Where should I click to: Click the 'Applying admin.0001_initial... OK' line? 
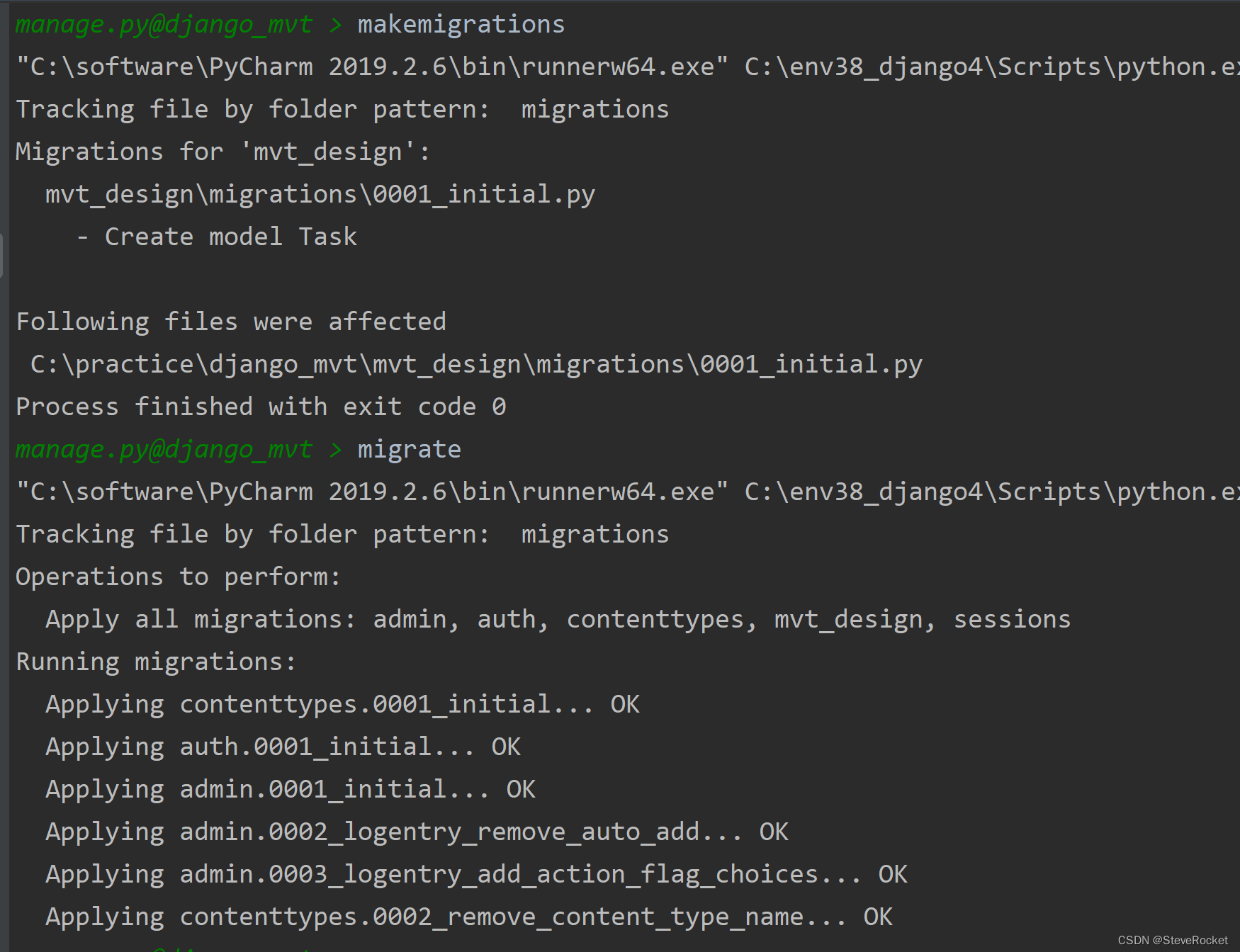tap(291, 788)
